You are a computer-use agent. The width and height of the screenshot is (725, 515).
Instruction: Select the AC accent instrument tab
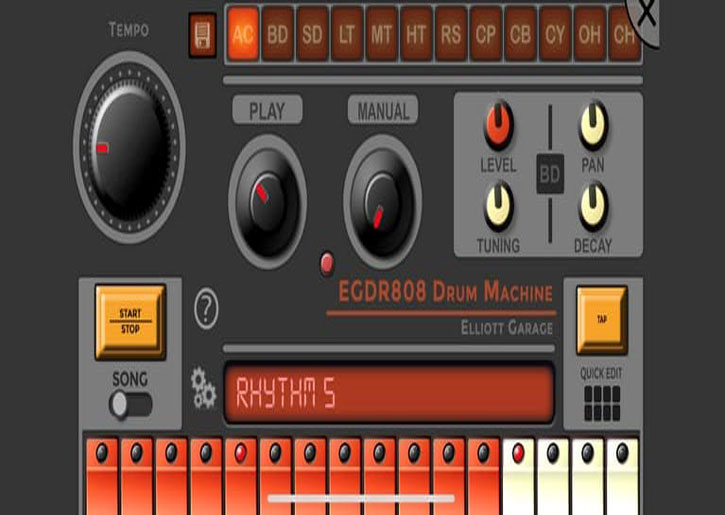coord(243,36)
